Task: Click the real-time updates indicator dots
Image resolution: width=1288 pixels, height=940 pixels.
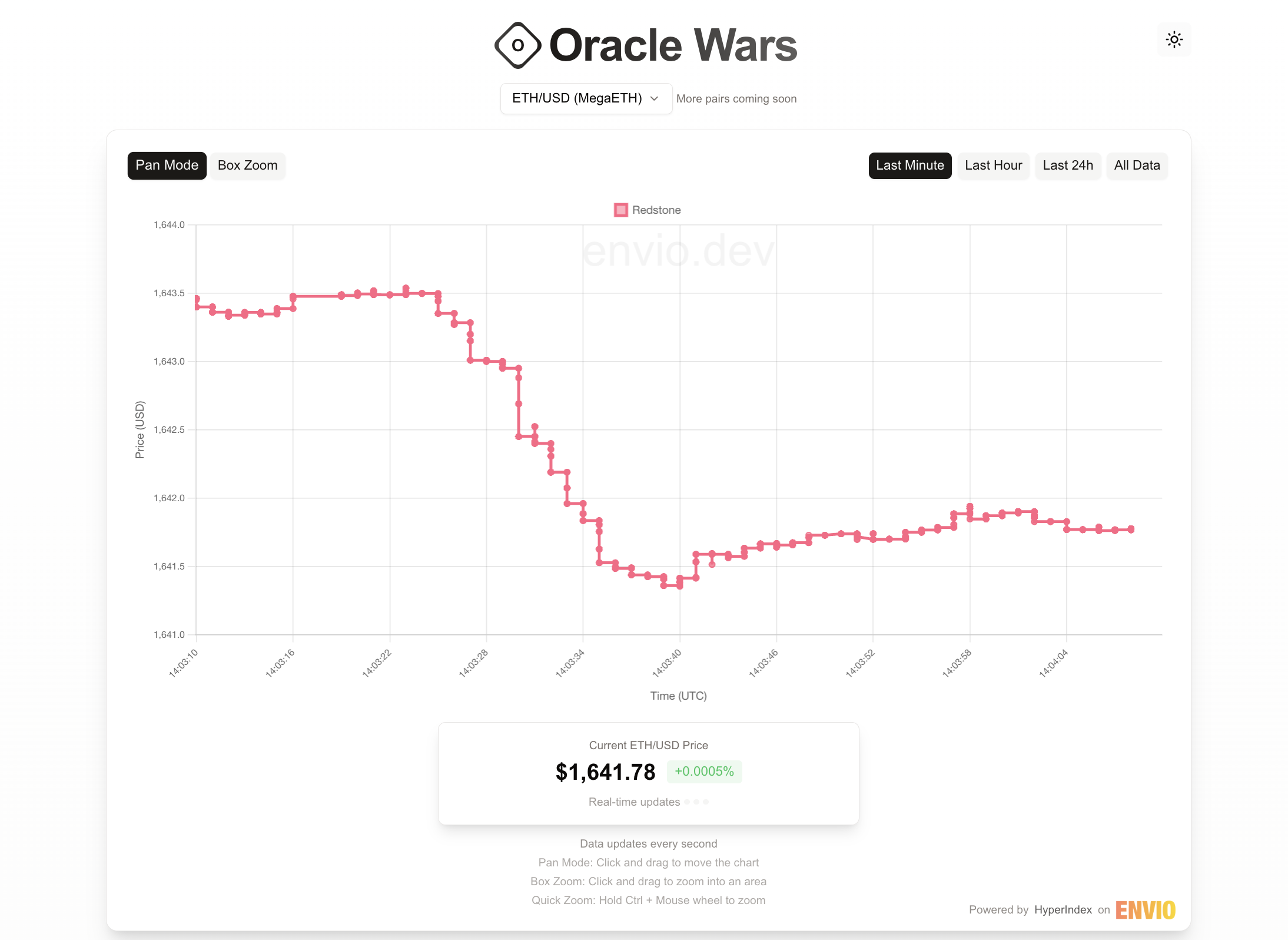Action: pyautogui.click(x=697, y=802)
